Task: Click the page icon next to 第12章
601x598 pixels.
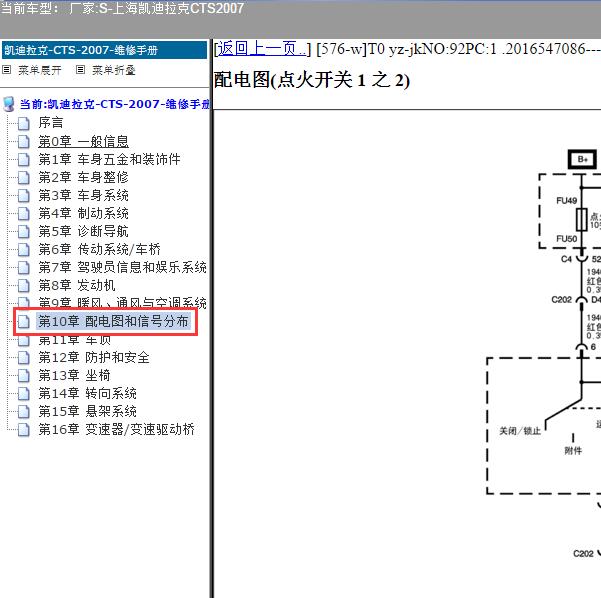Action: [24, 358]
